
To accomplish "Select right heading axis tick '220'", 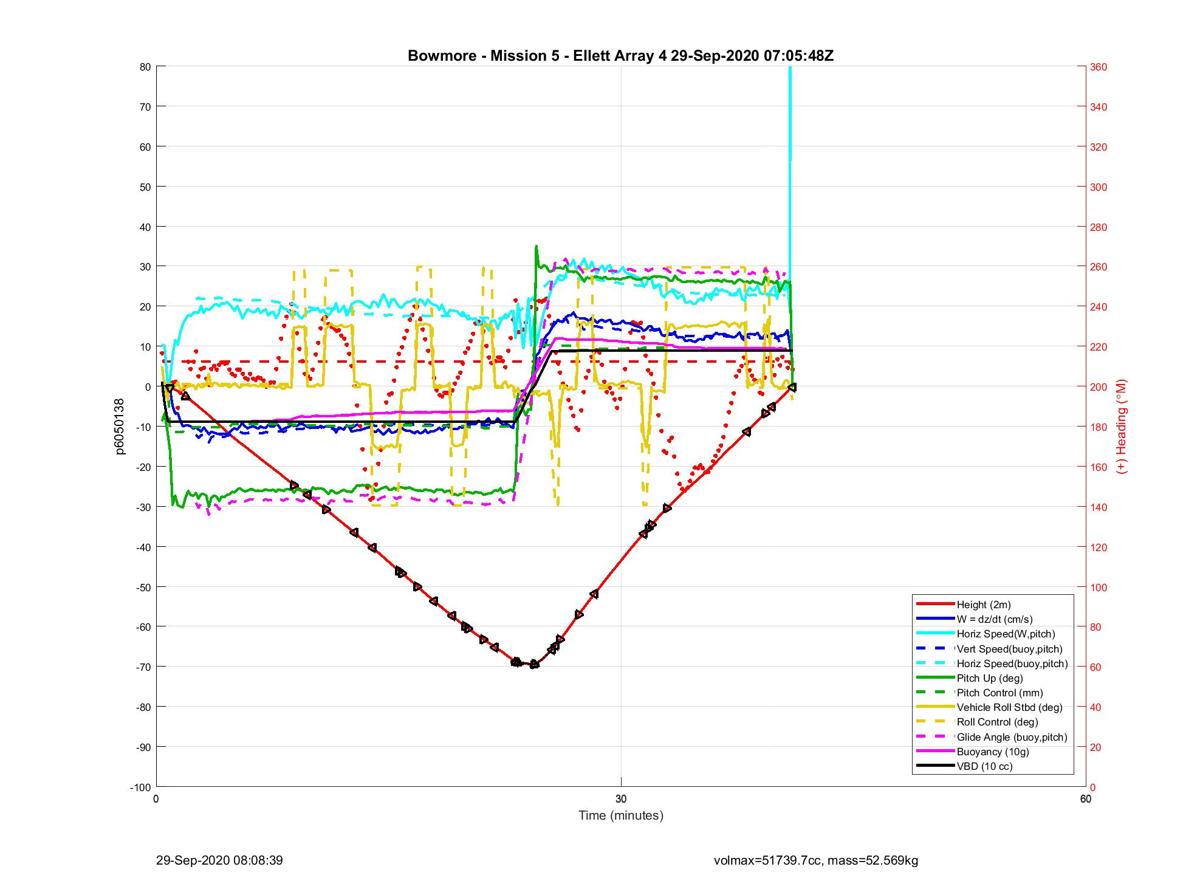I will click(1098, 347).
